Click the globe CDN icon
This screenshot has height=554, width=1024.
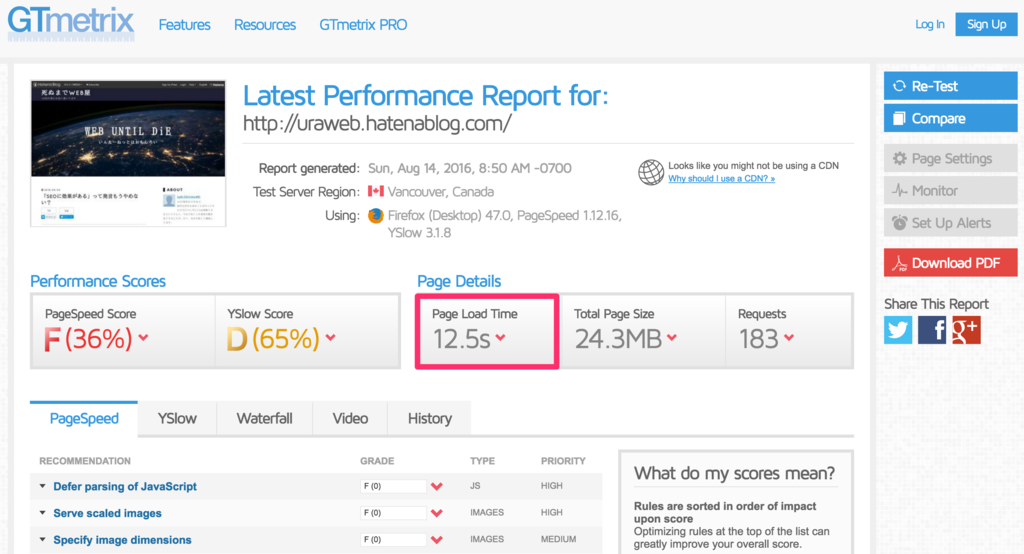point(650,172)
